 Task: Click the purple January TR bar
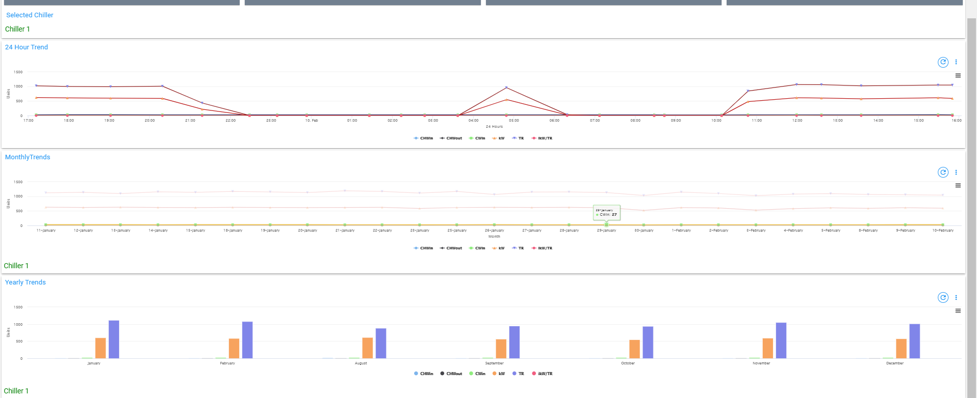pyautogui.click(x=113, y=339)
